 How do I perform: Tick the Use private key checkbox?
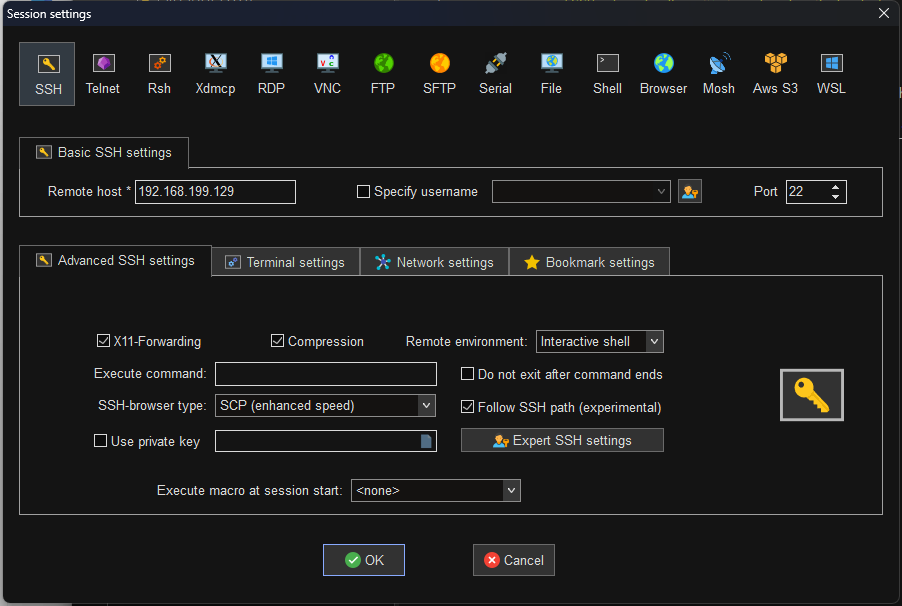pyautogui.click(x=100, y=441)
